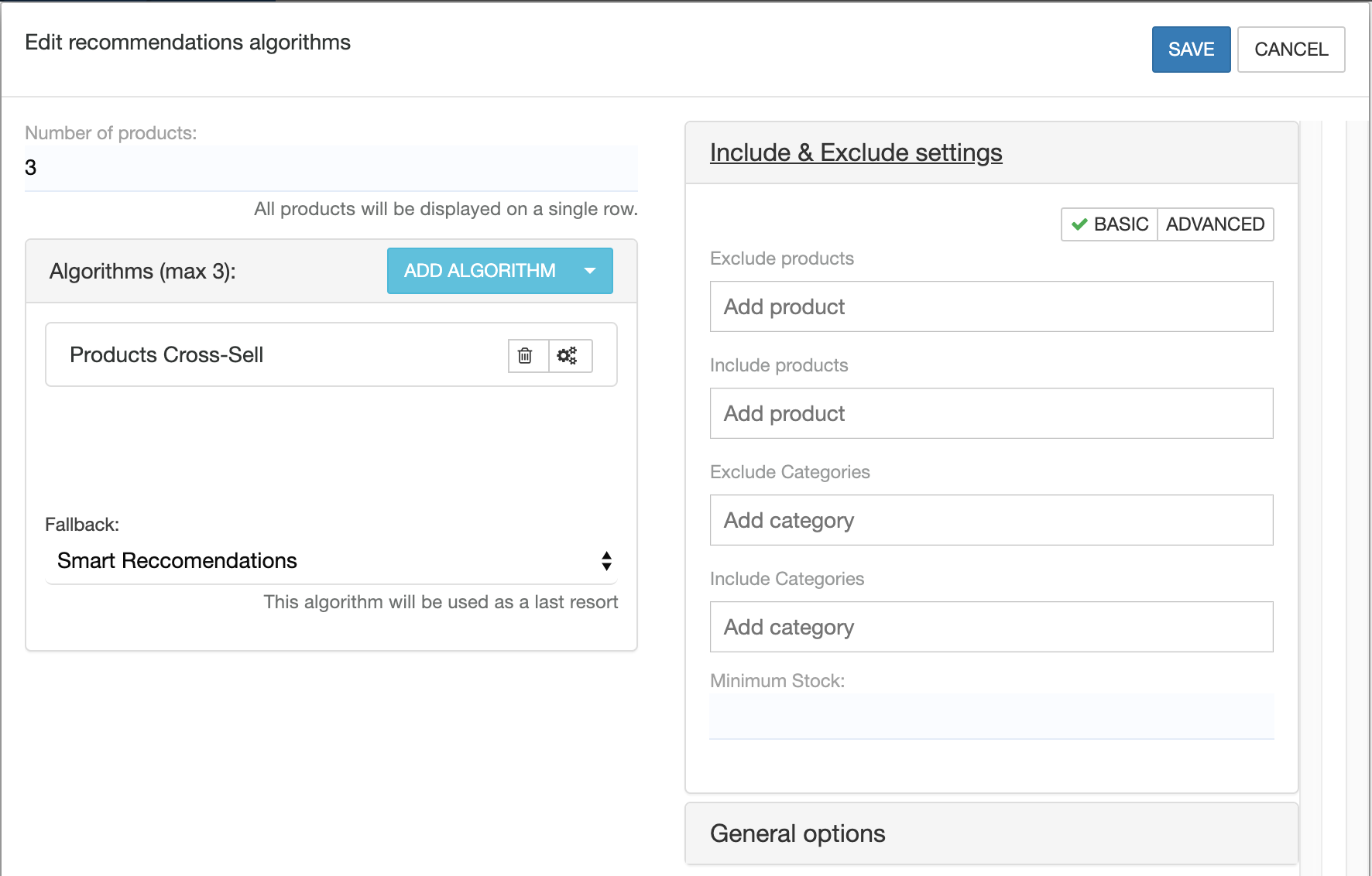Click the Include Categories Add category field
Screen dimensions: 1372x876
coord(991,627)
